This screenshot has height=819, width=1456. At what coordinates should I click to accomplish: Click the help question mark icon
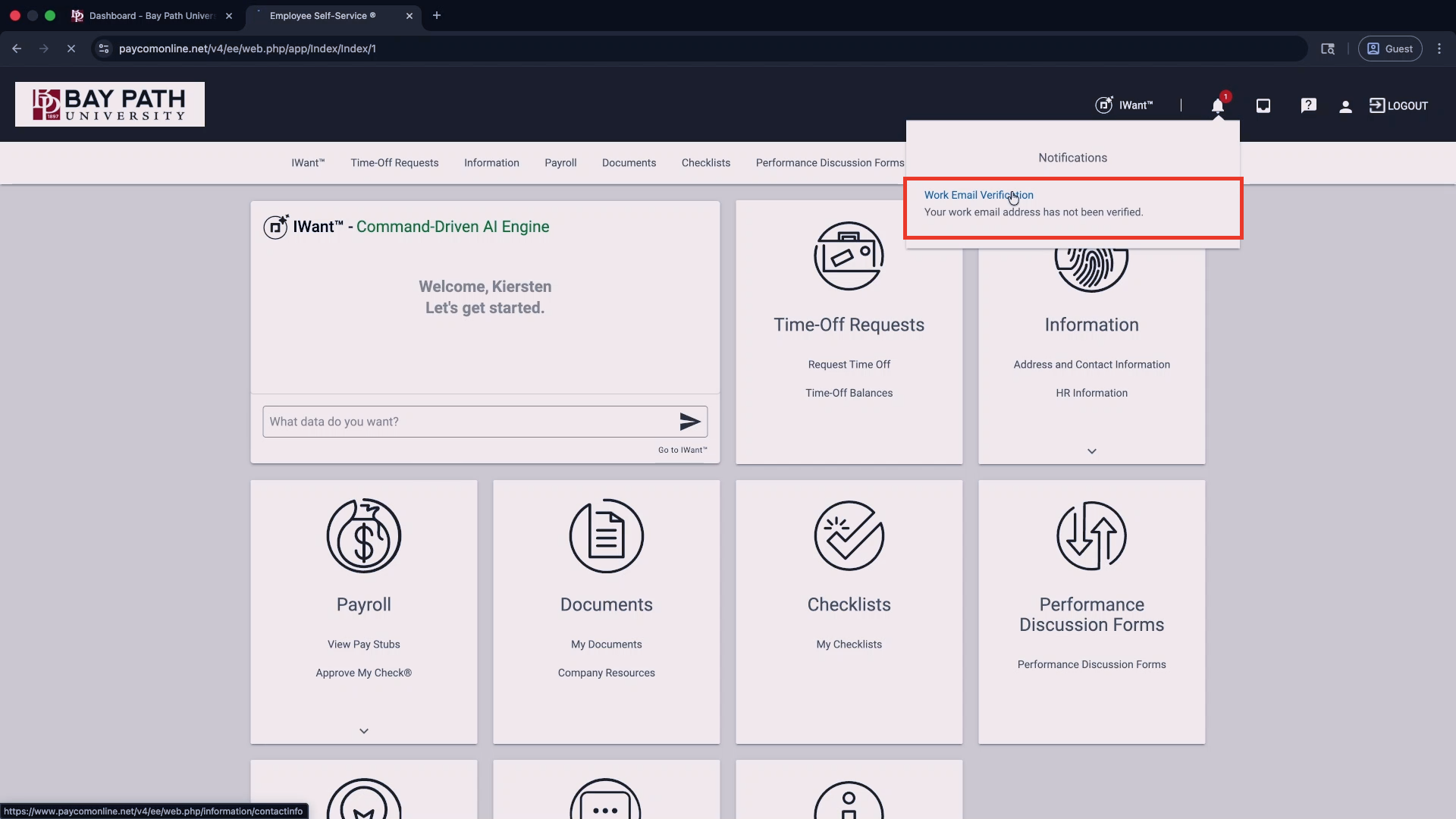(x=1308, y=106)
